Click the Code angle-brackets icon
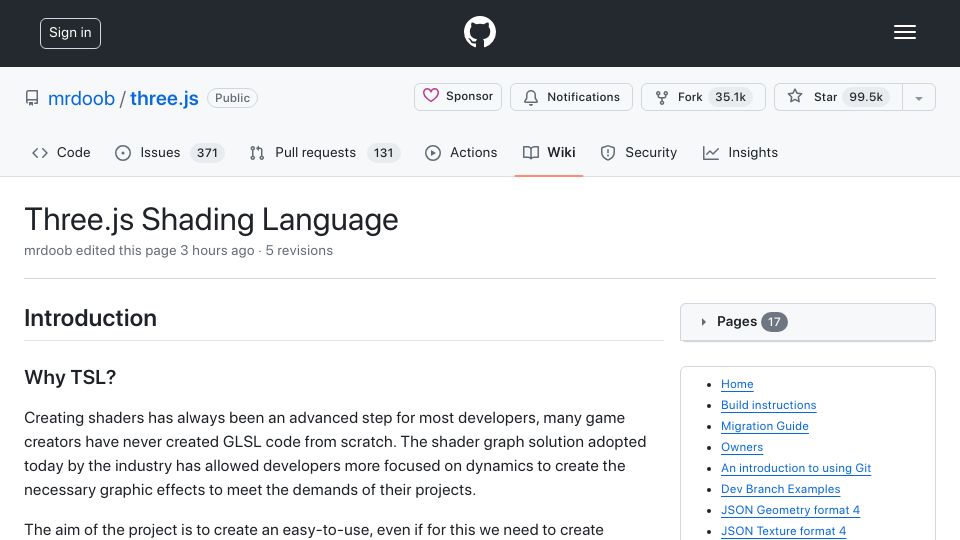 (x=40, y=152)
